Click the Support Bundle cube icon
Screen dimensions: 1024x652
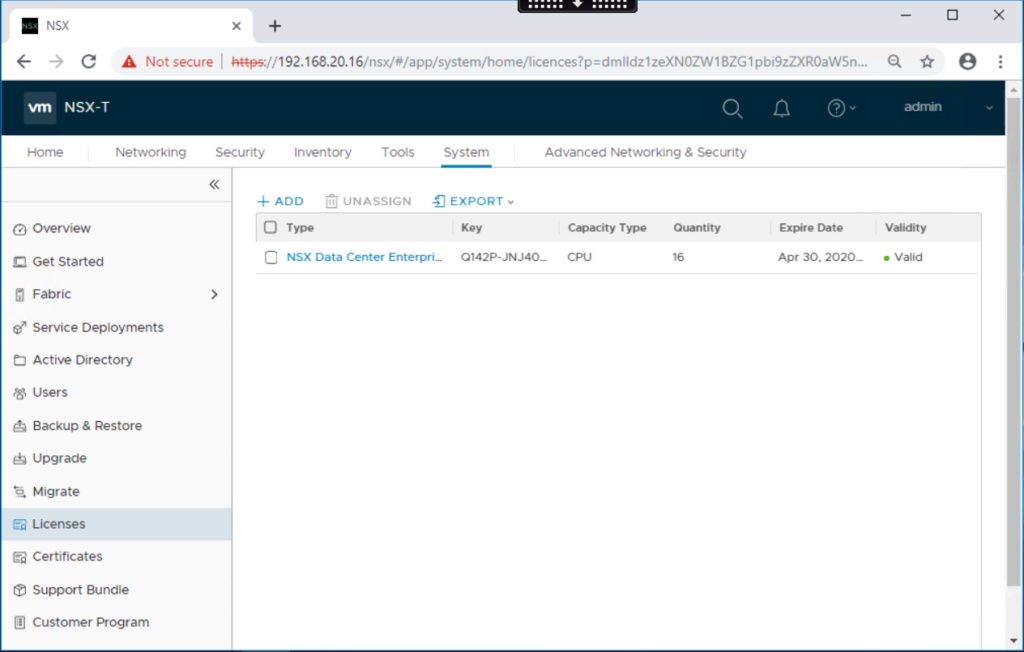(20, 590)
